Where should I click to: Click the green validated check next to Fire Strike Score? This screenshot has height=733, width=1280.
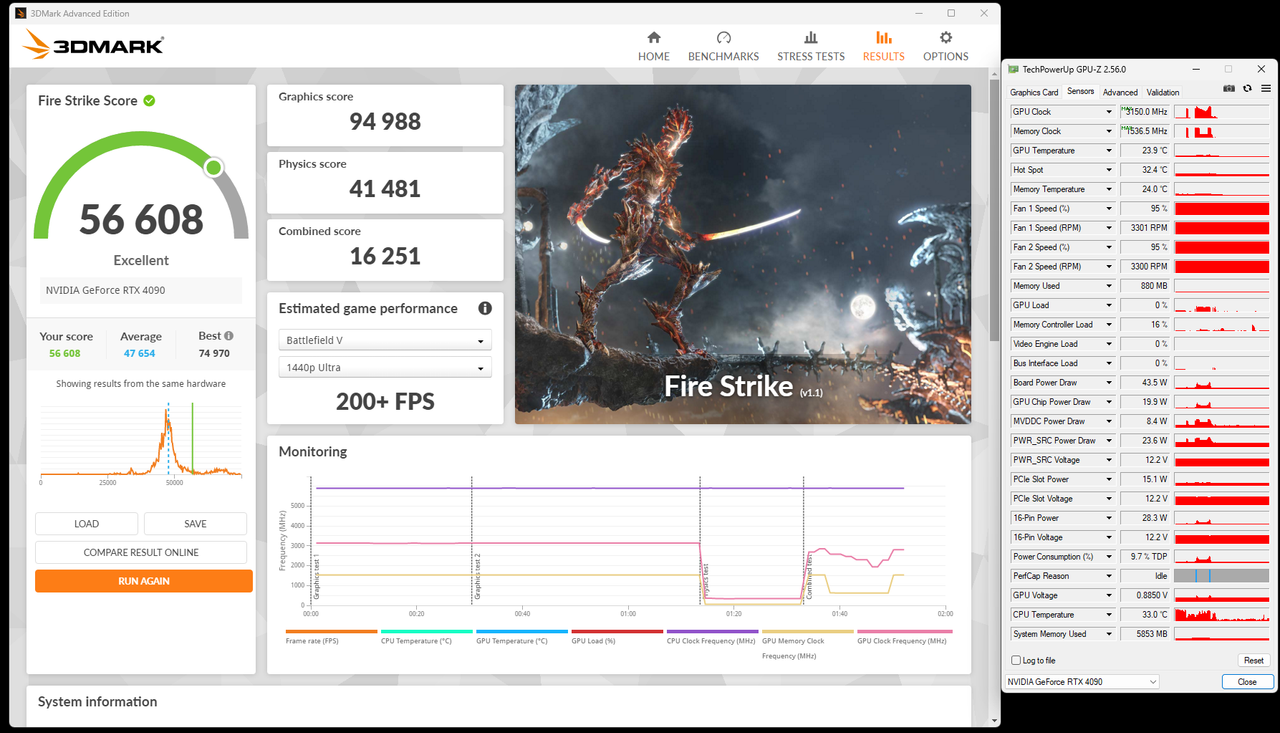(149, 100)
